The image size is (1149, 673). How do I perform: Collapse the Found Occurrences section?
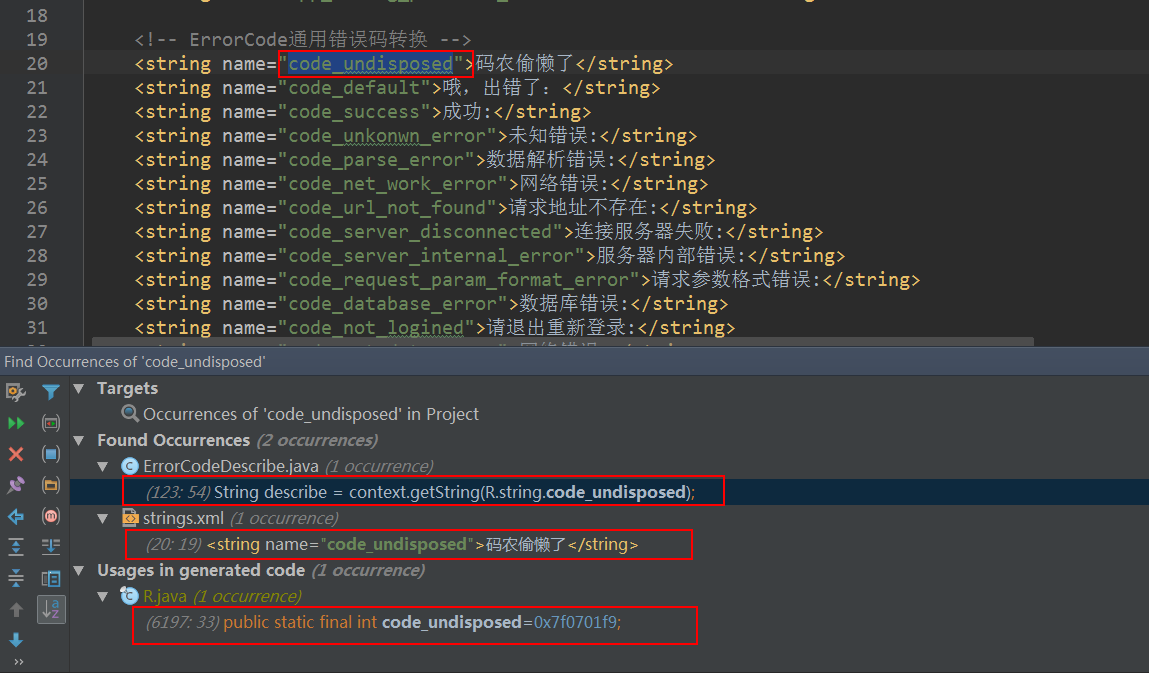click(x=78, y=440)
